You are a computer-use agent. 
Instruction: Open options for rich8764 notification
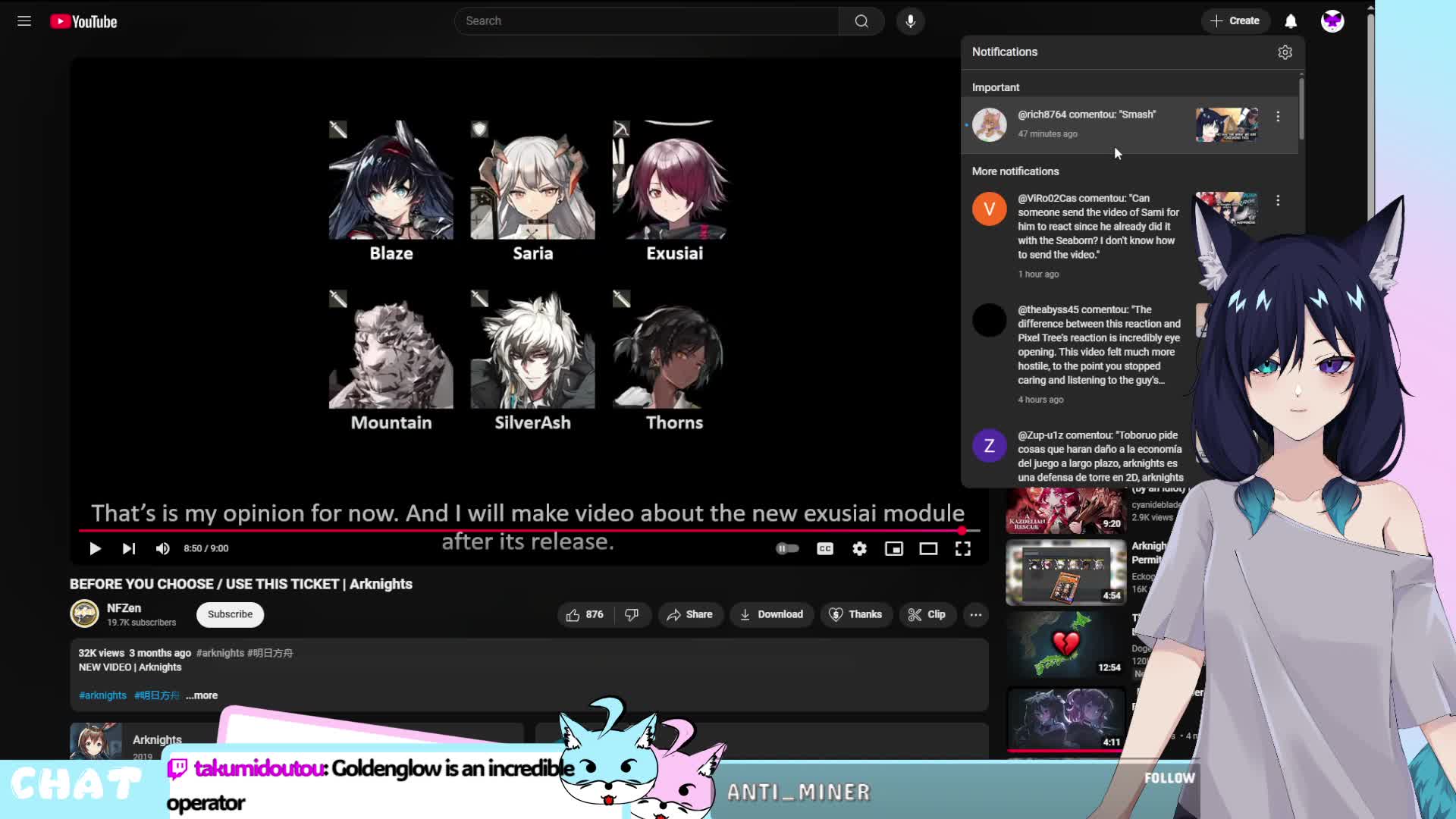[x=1278, y=117]
